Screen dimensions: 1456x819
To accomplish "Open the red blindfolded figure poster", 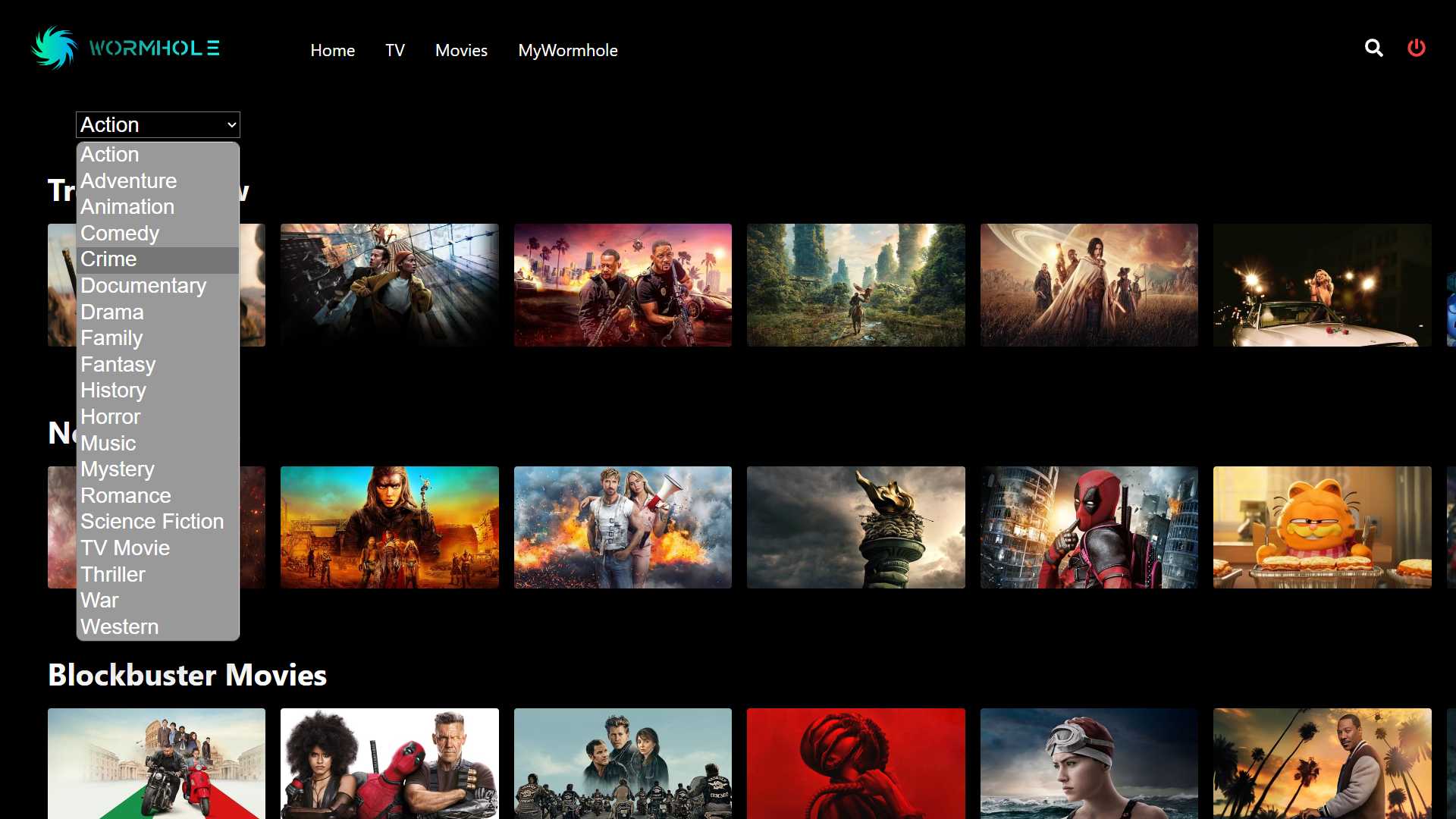I will coord(855,763).
